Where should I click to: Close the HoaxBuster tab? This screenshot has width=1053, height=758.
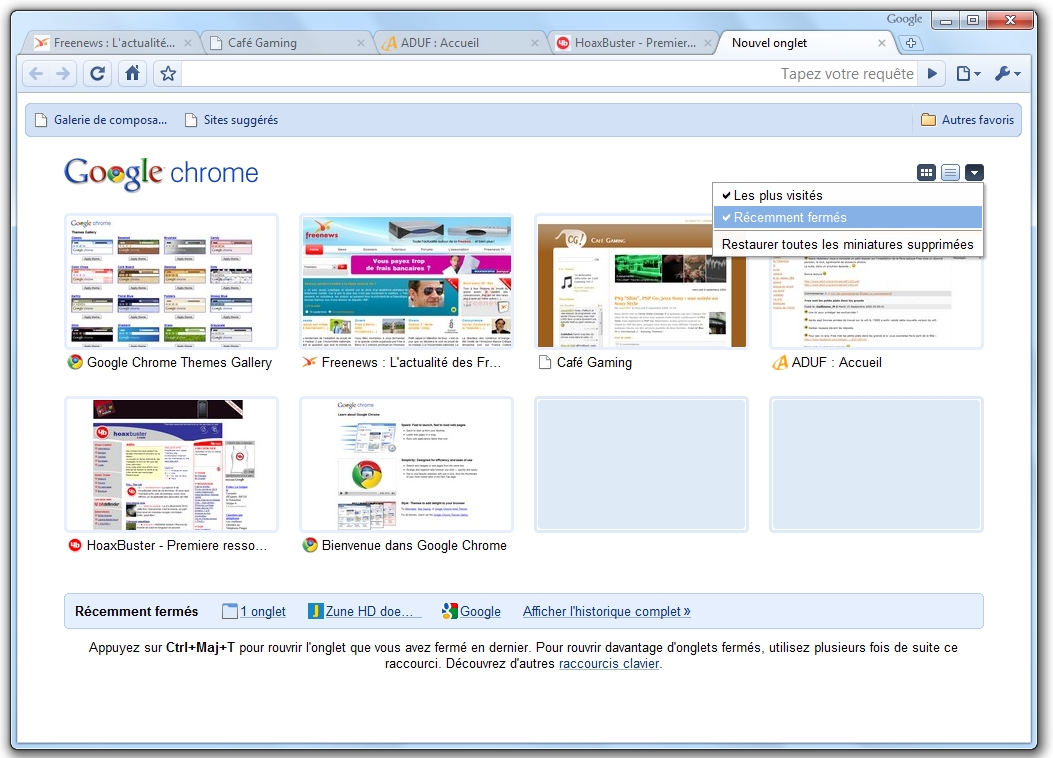(x=708, y=43)
